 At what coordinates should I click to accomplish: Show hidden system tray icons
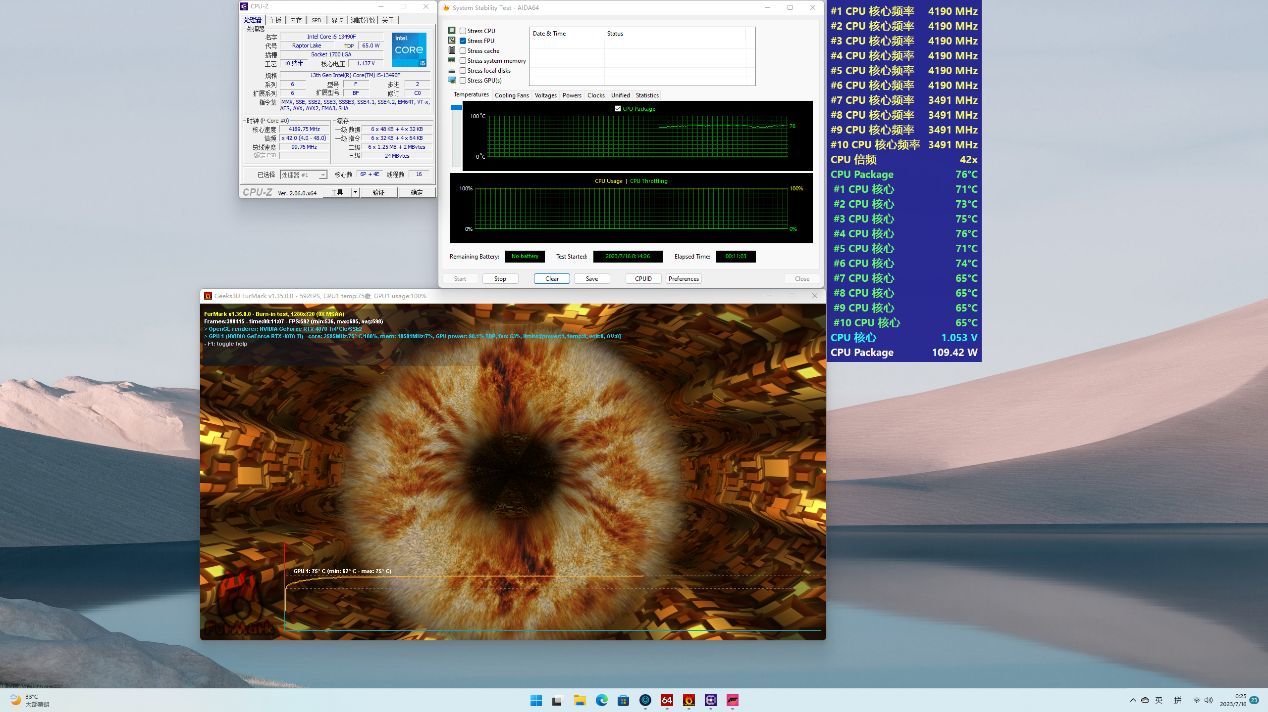(x=1132, y=700)
